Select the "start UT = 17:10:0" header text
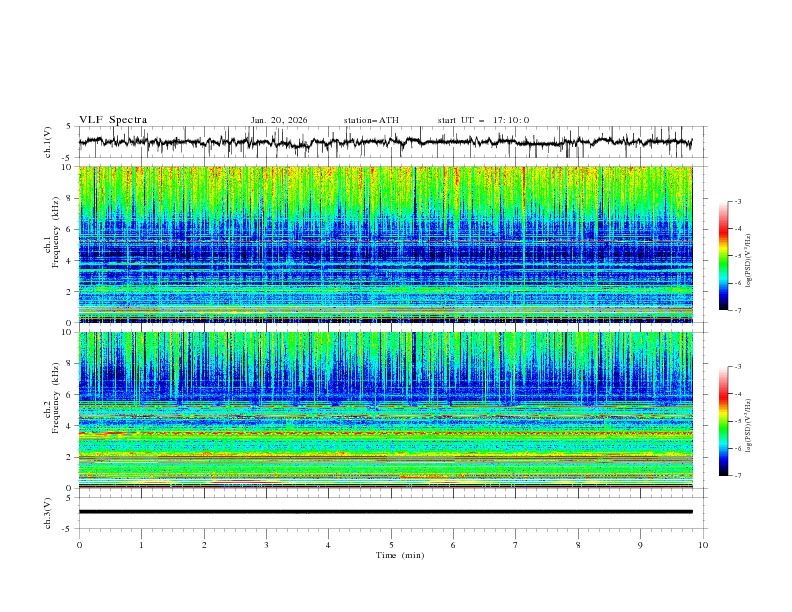 tap(483, 120)
